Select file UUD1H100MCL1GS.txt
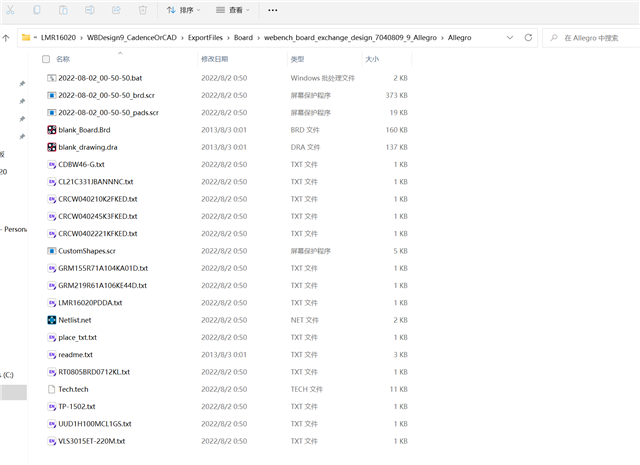This screenshot has width=640, height=465. click(95, 424)
